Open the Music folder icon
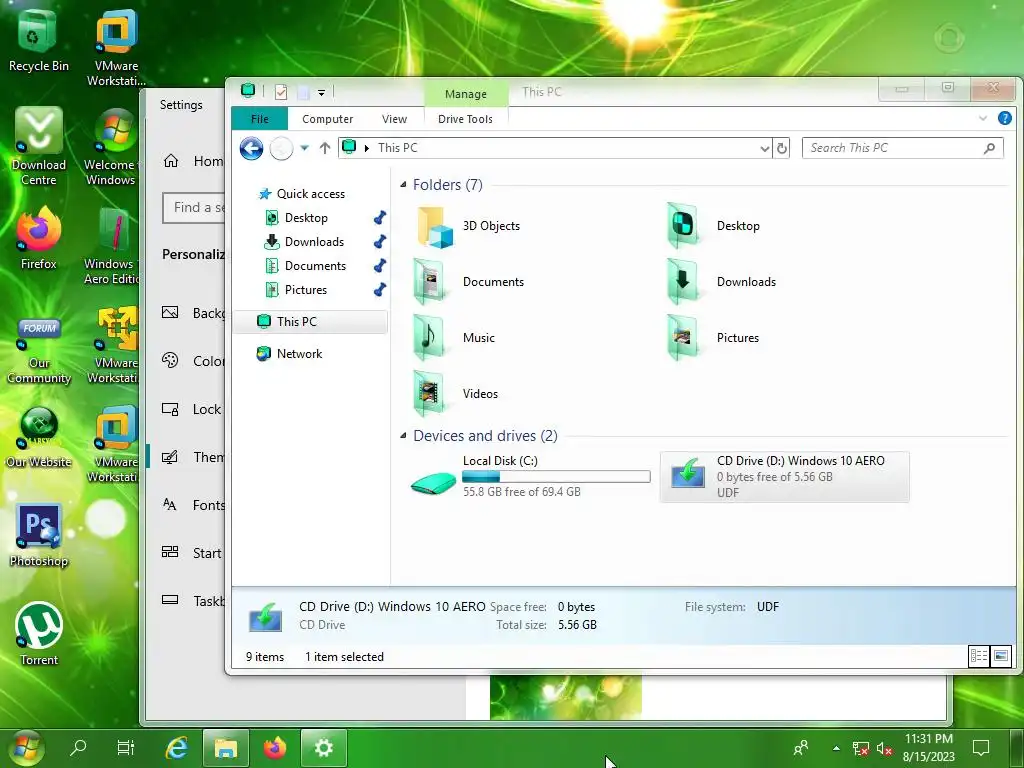The width and height of the screenshot is (1024, 768). coord(429,338)
